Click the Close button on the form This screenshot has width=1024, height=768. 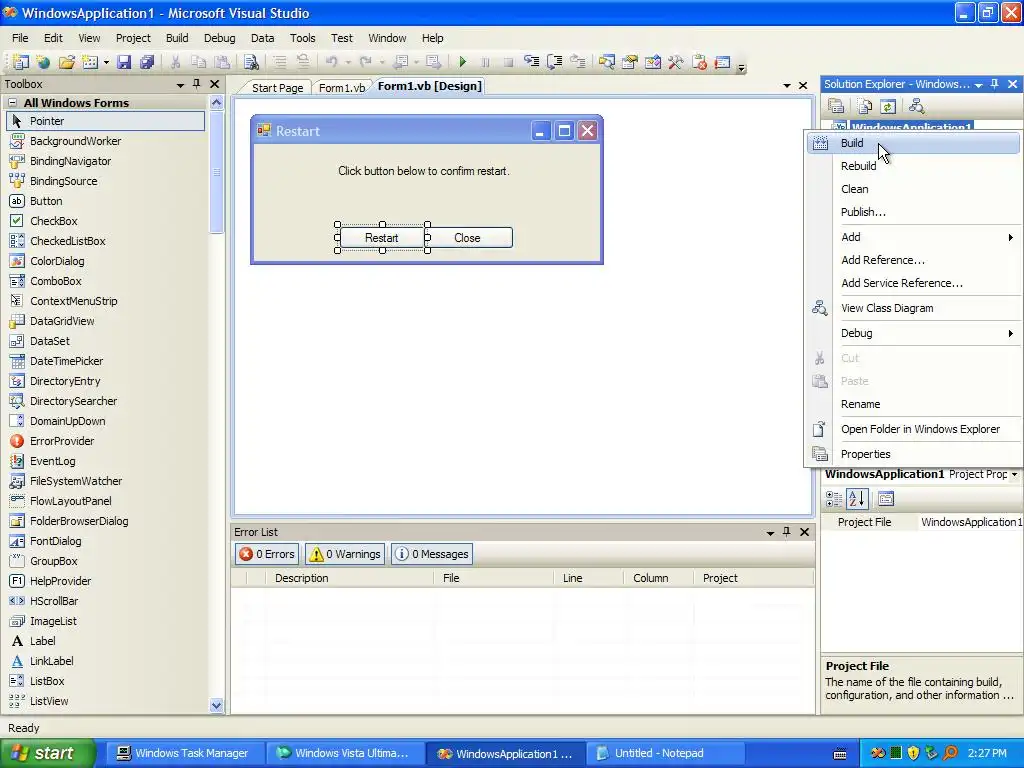[x=468, y=238]
